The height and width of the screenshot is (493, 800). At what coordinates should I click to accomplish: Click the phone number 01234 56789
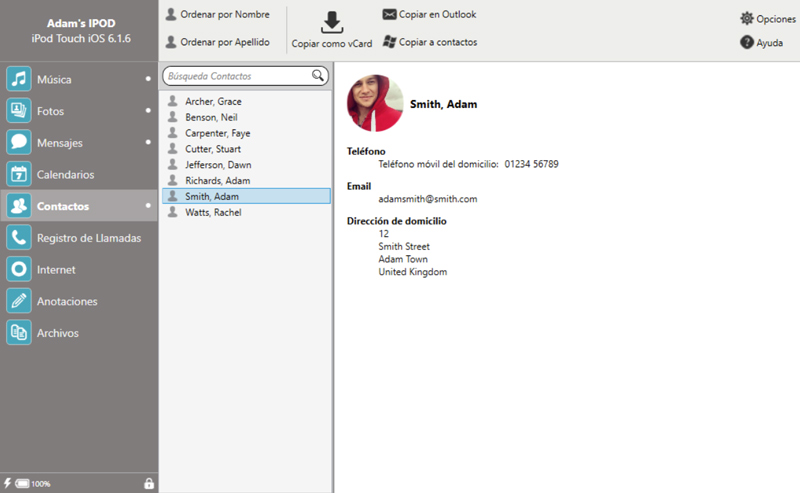click(x=532, y=164)
